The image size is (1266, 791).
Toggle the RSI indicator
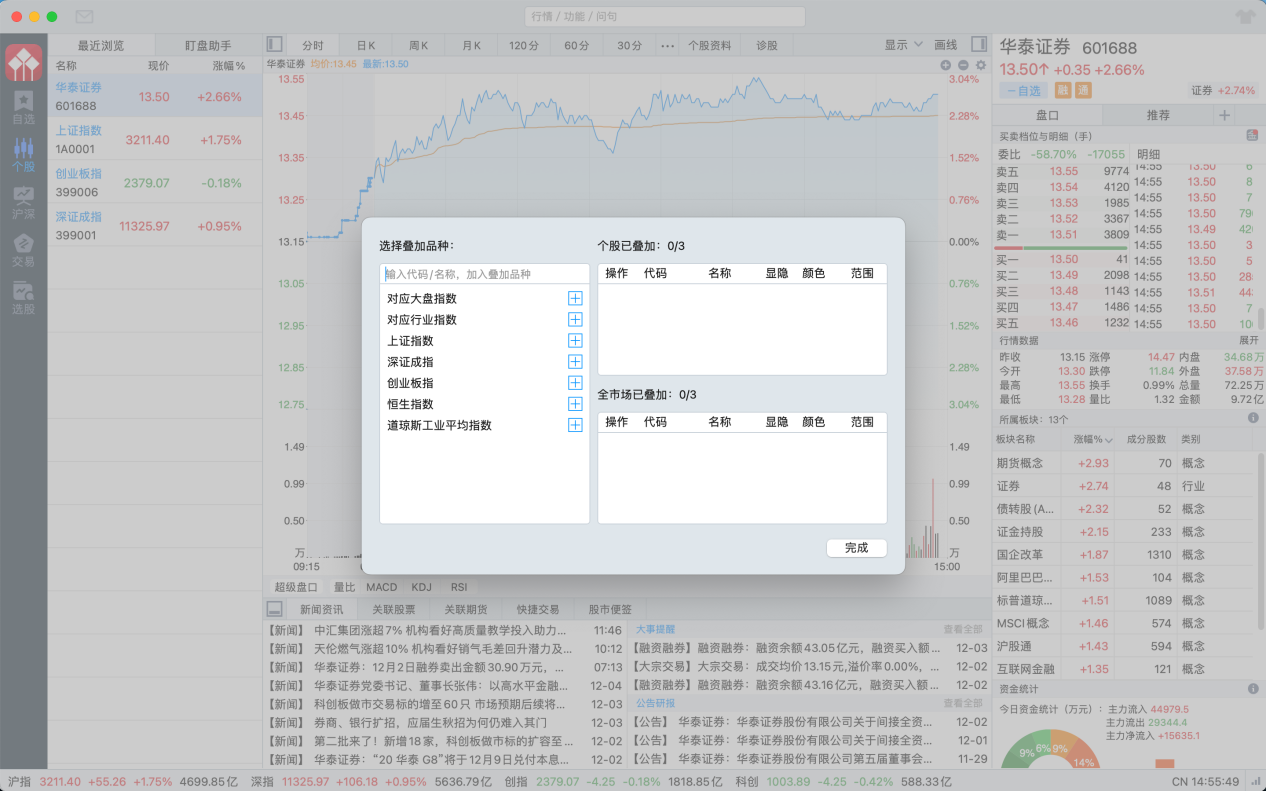pos(459,587)
